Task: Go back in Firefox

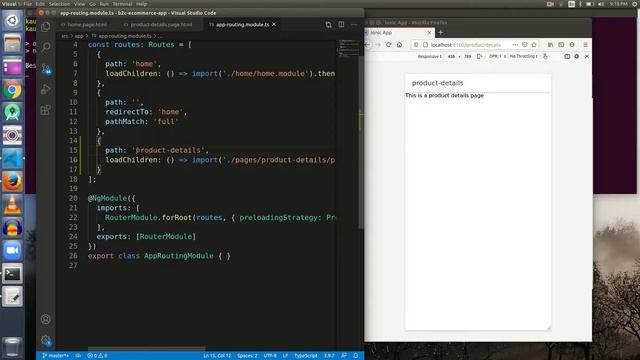Action: pos(368,45)
